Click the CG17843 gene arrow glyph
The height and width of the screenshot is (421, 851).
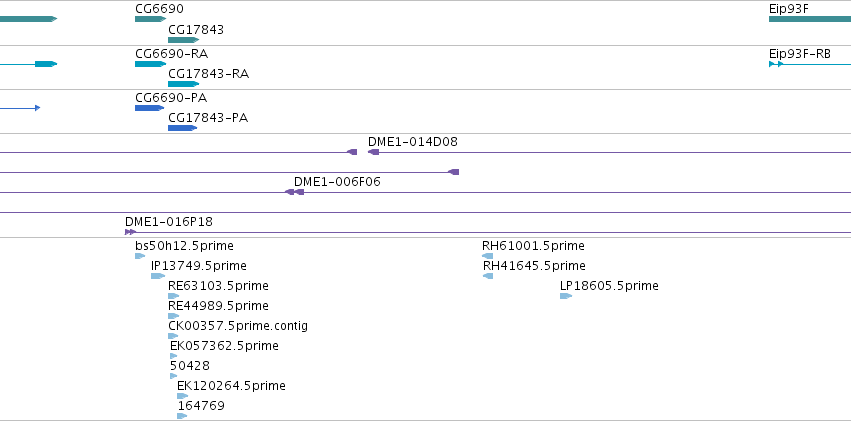(x=183, y=40)
